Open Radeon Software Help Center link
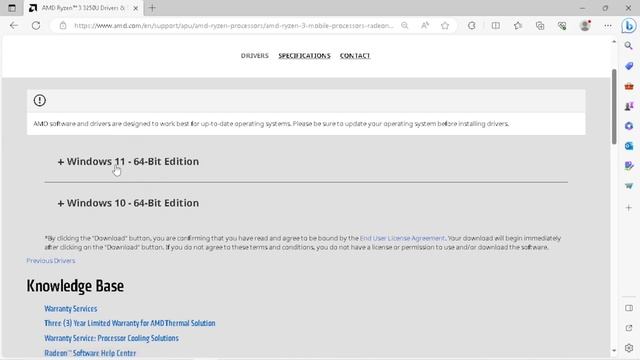Image resolution: width=640 pixels, height=360 pixels. 90,353
